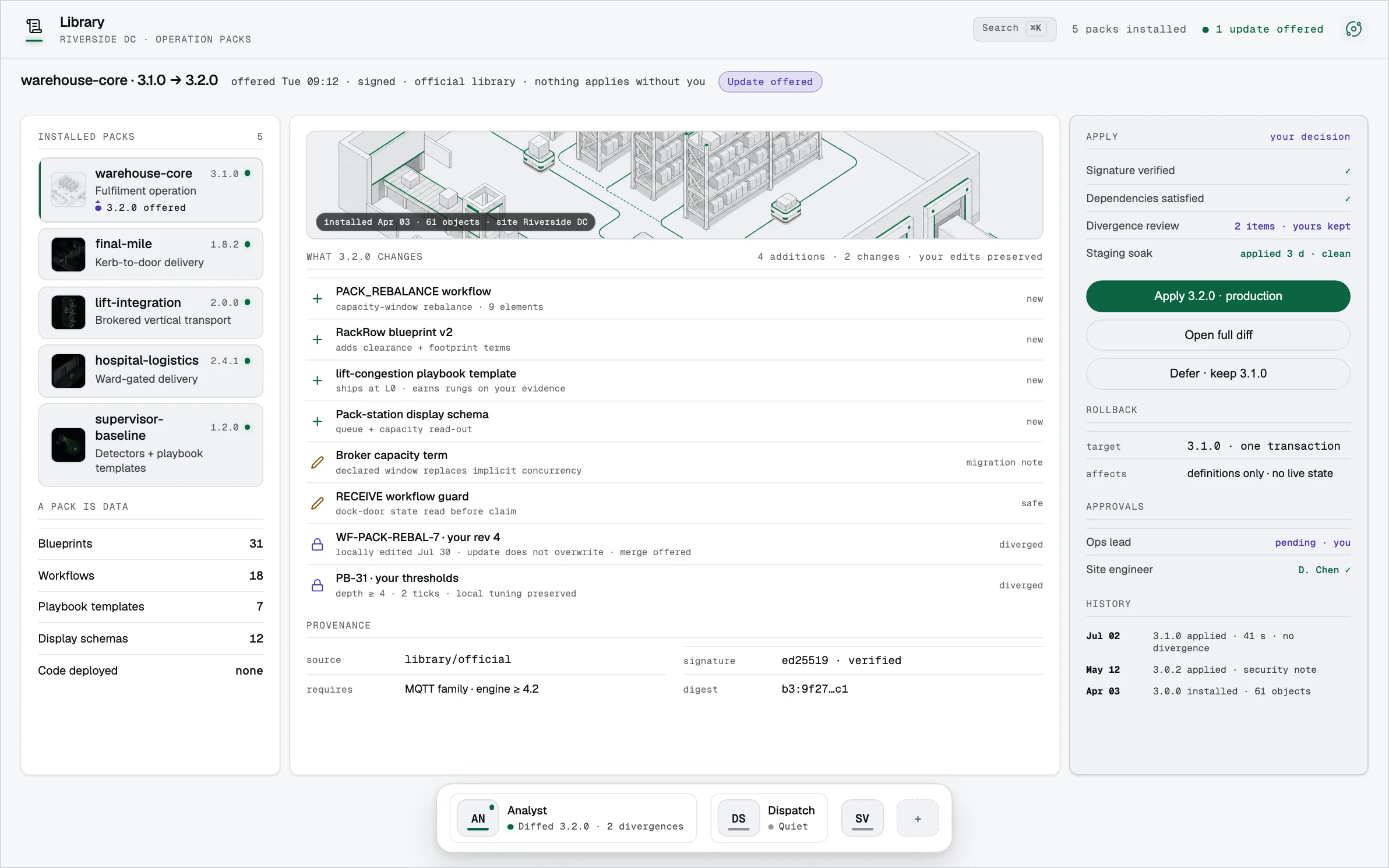The width and height of the screenshot is (1389, 868).
Task: Click plus icon beside lift-congestion playbook template
Action: pos(318,380)
